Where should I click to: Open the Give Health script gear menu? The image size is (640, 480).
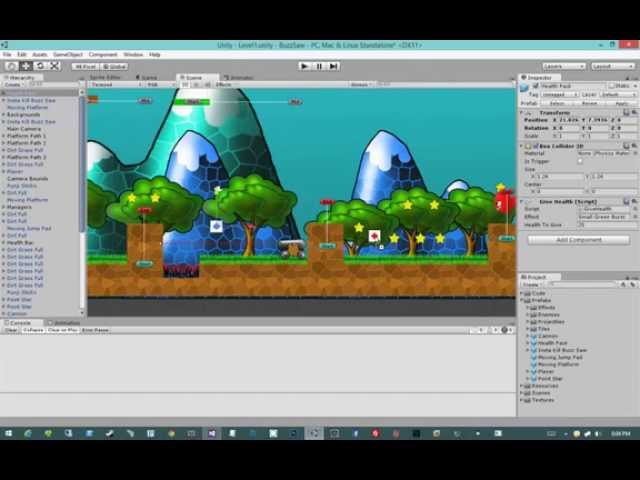pos(635,202)
